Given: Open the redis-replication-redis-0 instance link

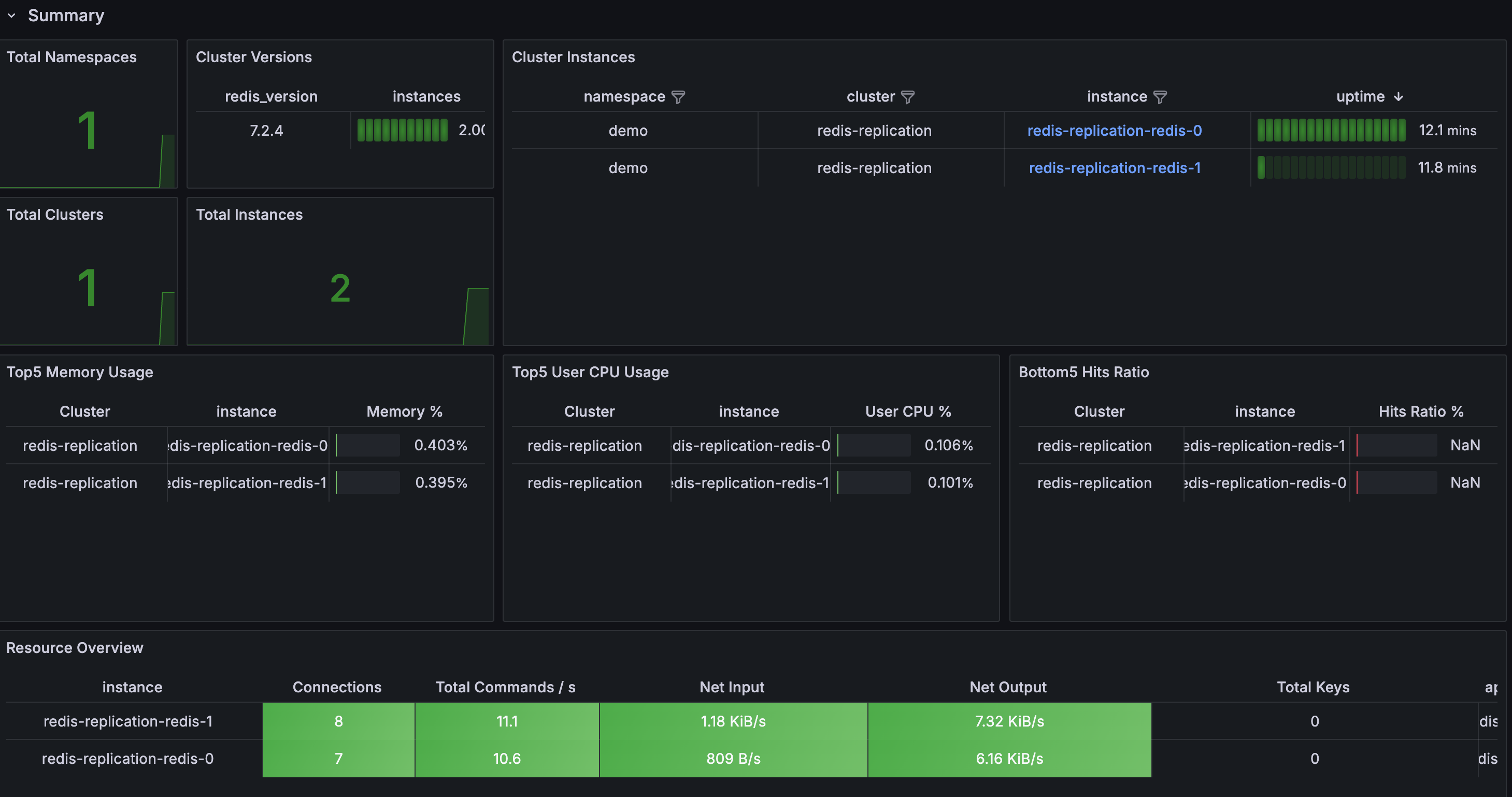Looking at the screenshot, I should (1114, 130).
